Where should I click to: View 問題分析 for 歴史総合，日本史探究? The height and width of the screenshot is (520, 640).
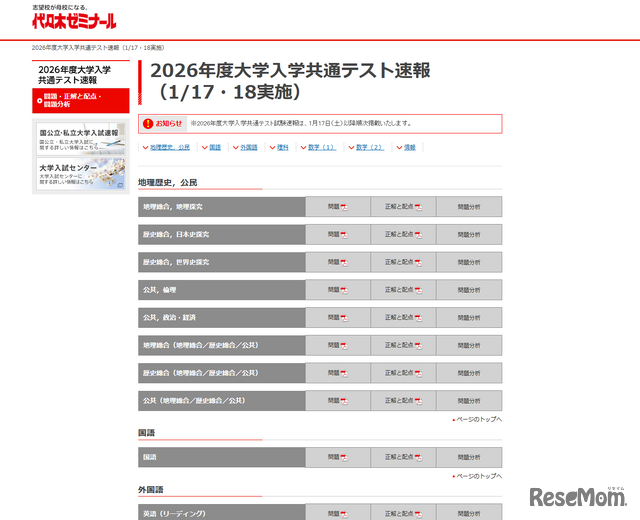[x=469, y=235]
